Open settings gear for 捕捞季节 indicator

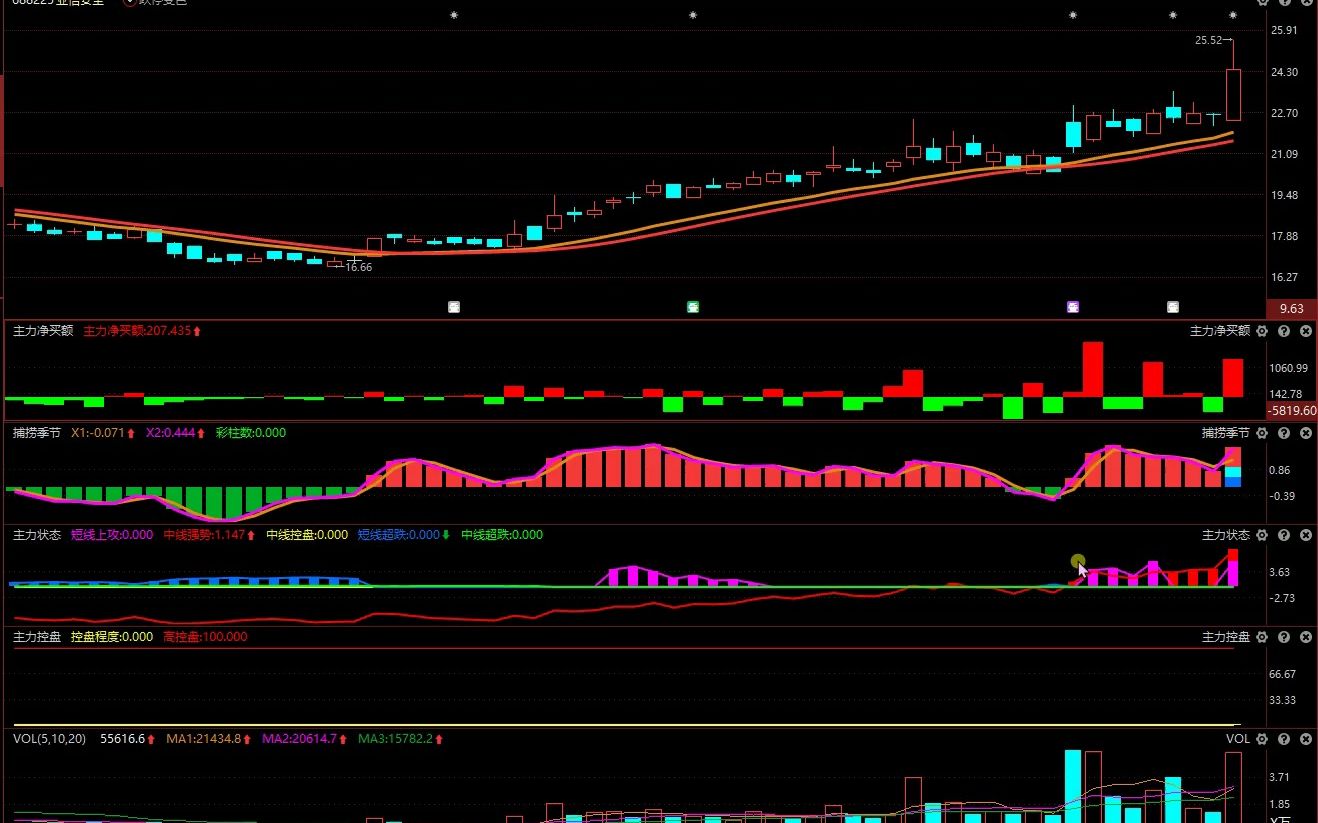1262,433
